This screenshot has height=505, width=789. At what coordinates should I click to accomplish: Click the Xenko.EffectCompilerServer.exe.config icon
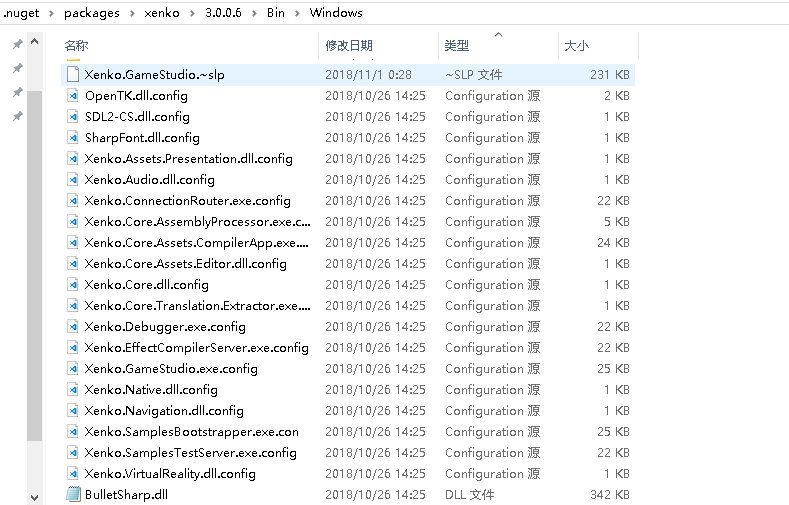point(73,348)
